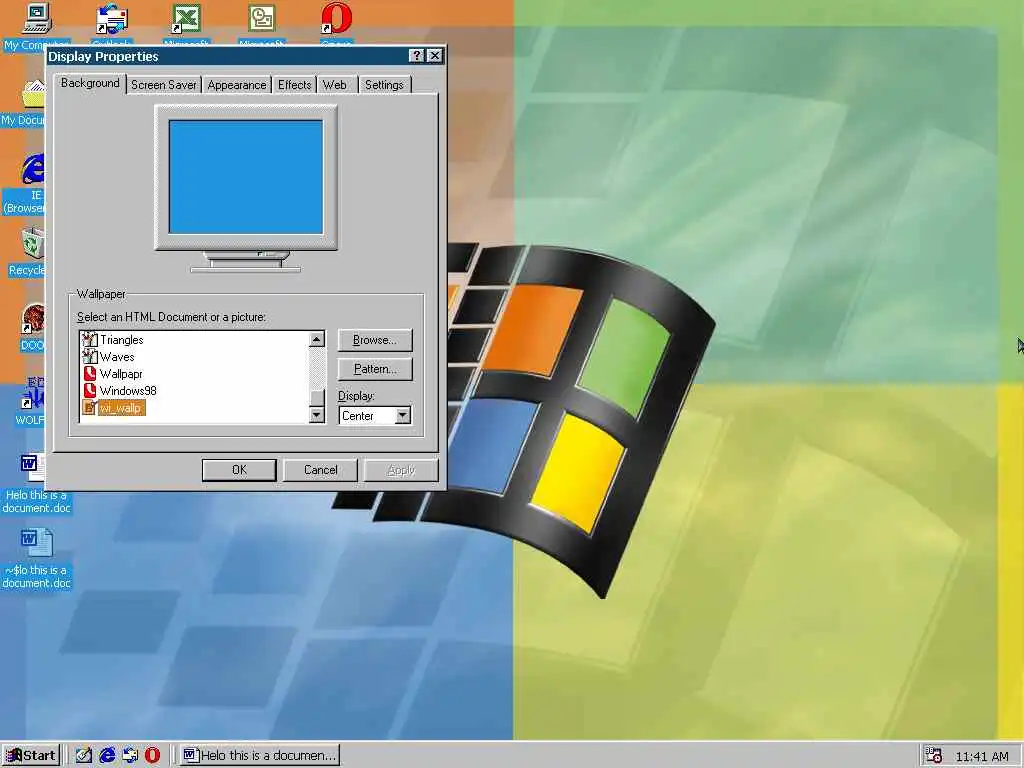This screenshot has width=1024, height=768.
Task: Switch to the Appearance tab
Action: (x=236, y=85)
